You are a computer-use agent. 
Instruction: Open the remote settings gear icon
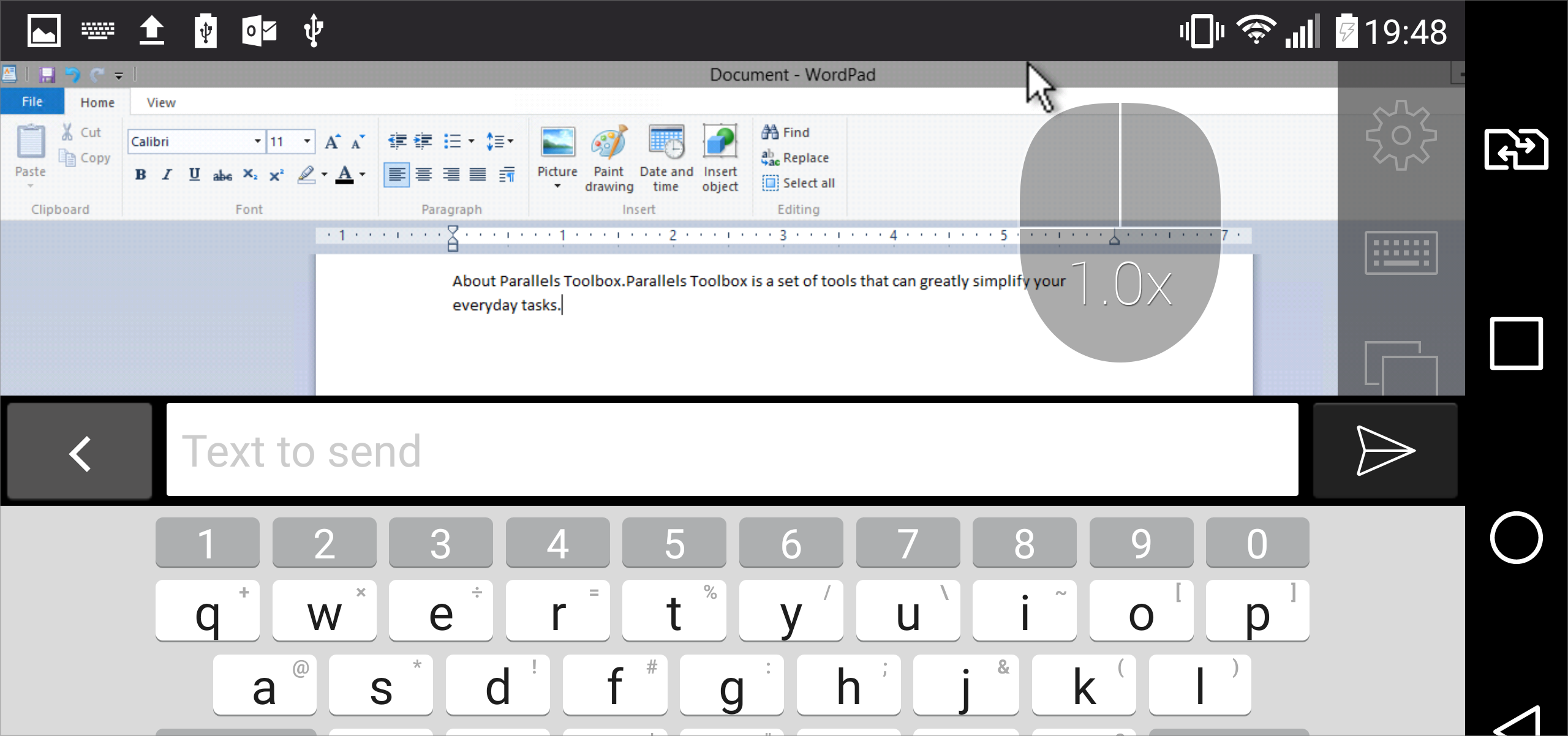1400,135
